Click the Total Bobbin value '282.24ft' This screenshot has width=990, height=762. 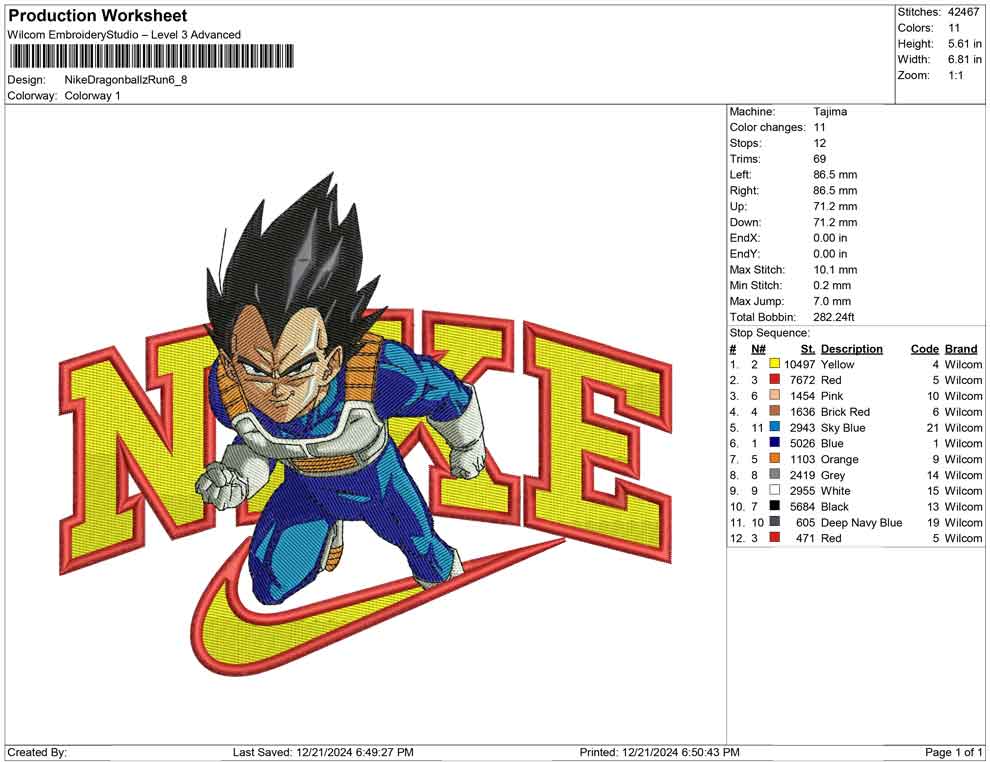833,317
